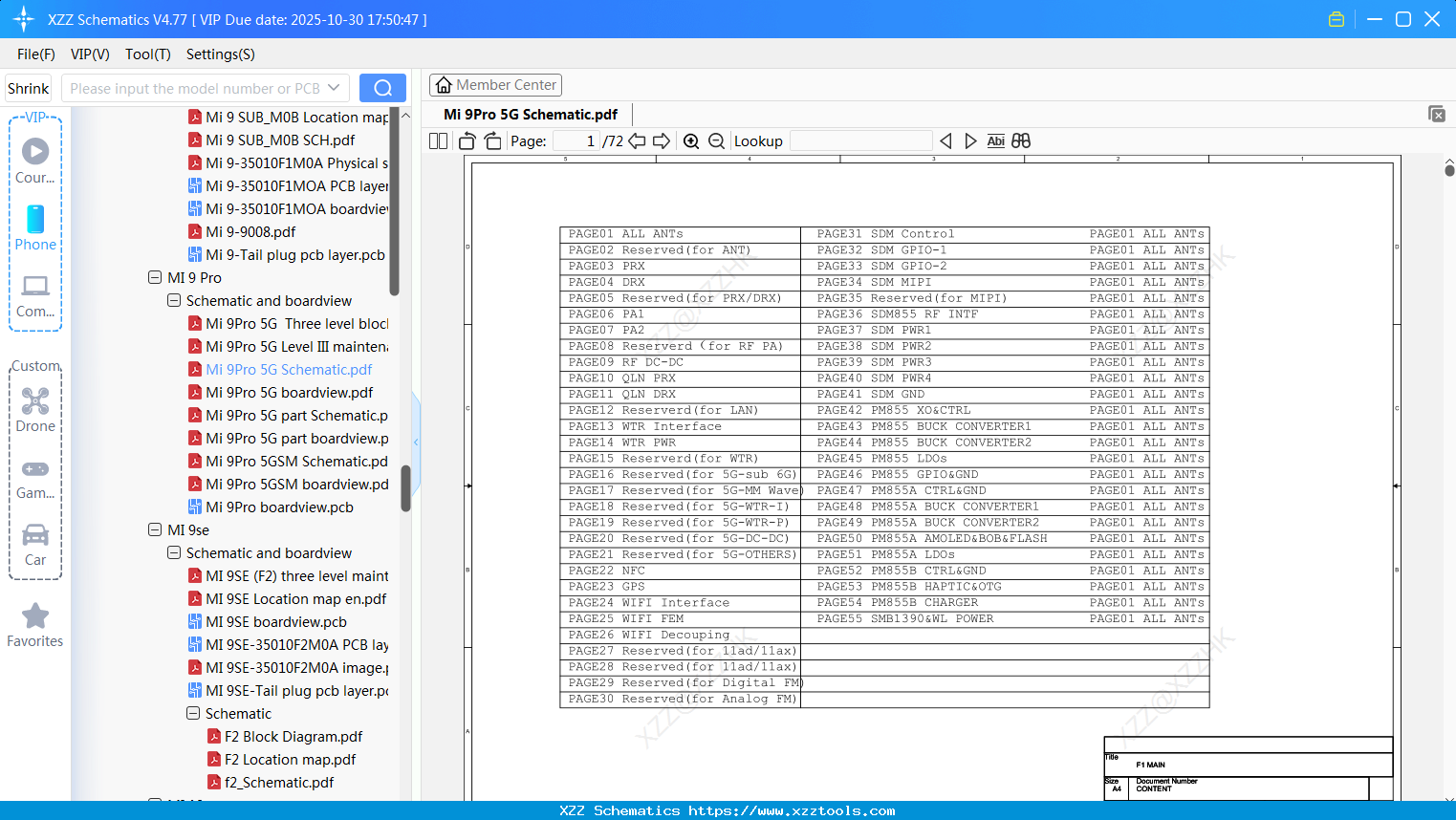Collapse the MI 9se tree node

[155, 530]
